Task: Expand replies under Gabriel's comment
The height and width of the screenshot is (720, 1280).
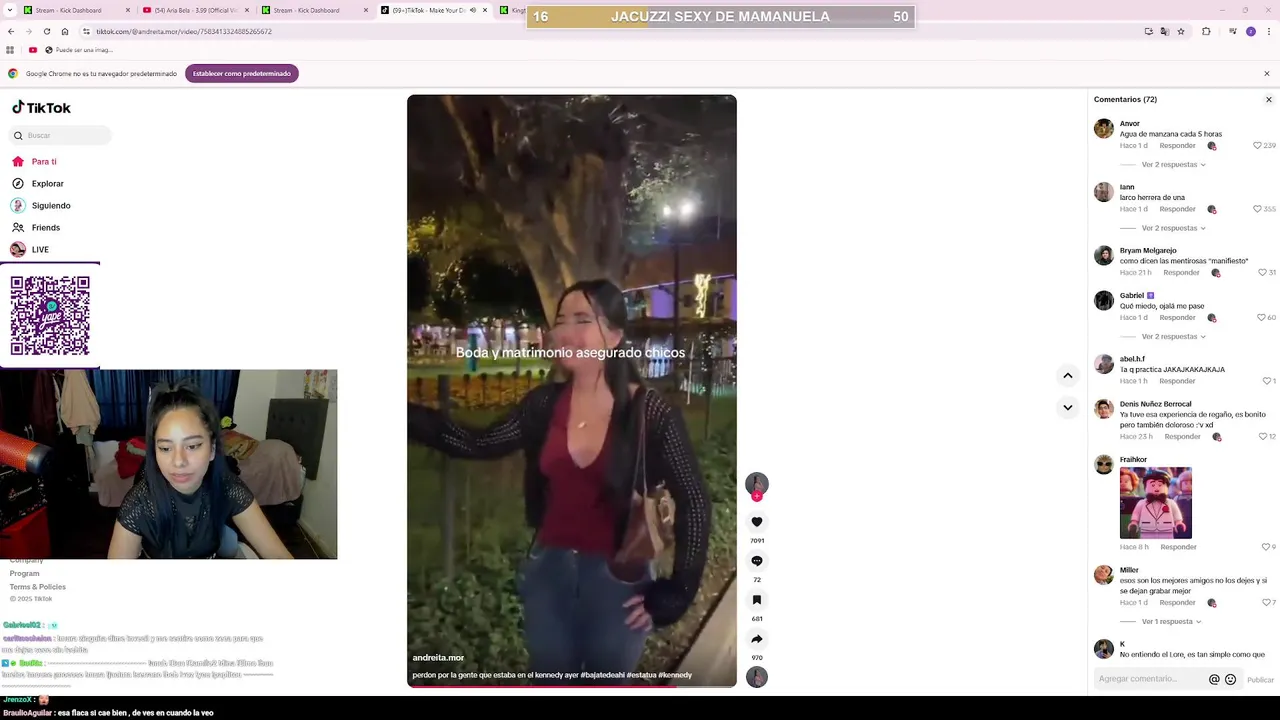Action: click(1173, 336)
